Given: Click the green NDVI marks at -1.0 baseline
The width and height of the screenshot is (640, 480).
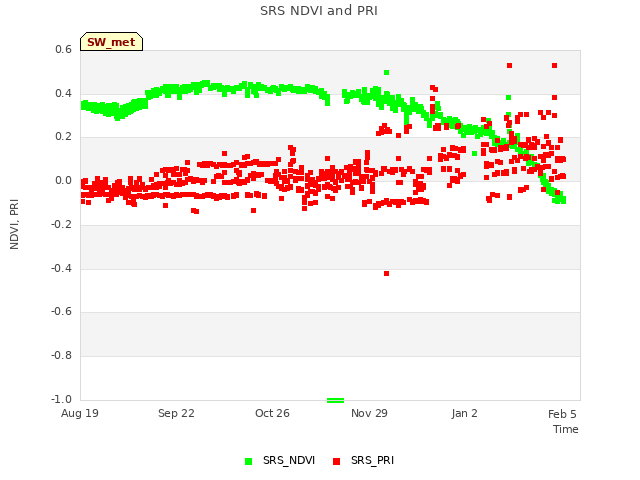Looking at the screenshot, I should pos(336,400).
